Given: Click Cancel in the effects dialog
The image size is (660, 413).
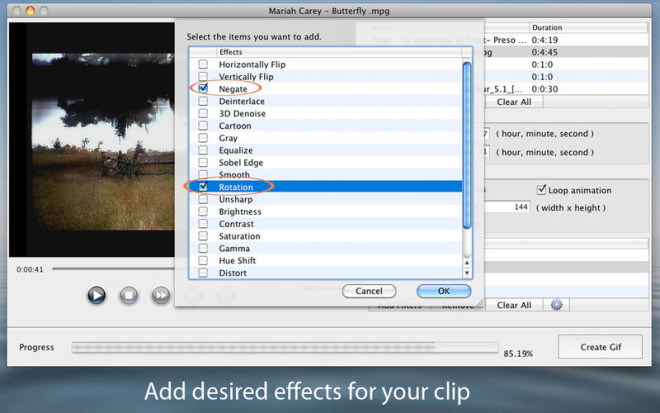Looking at the screenshot, I should (x=369, y=291).
